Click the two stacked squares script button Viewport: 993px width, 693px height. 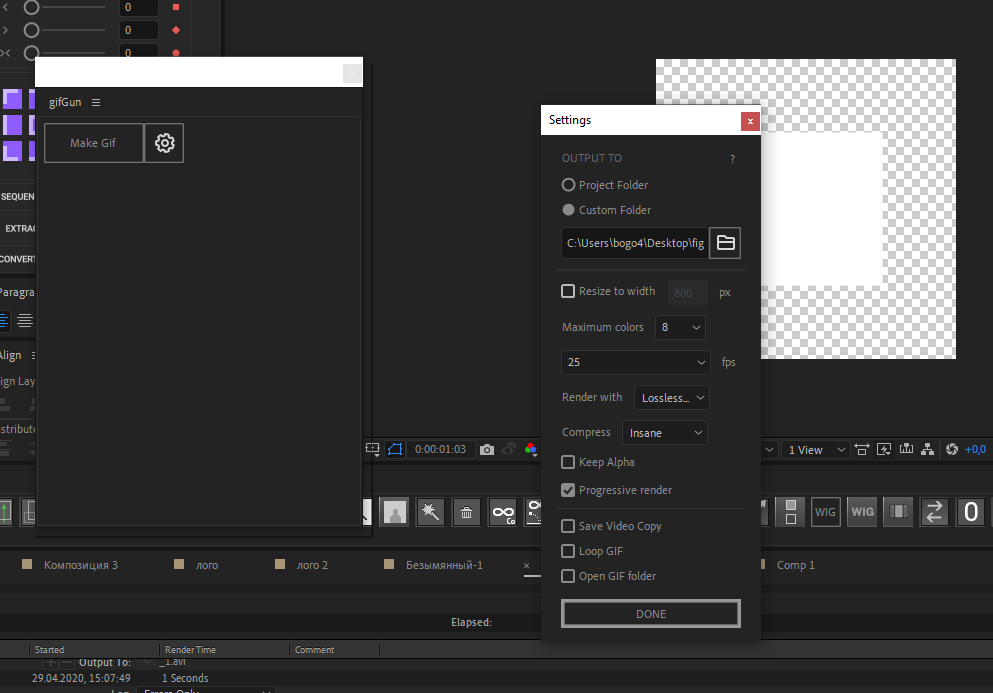coord(790,512)
